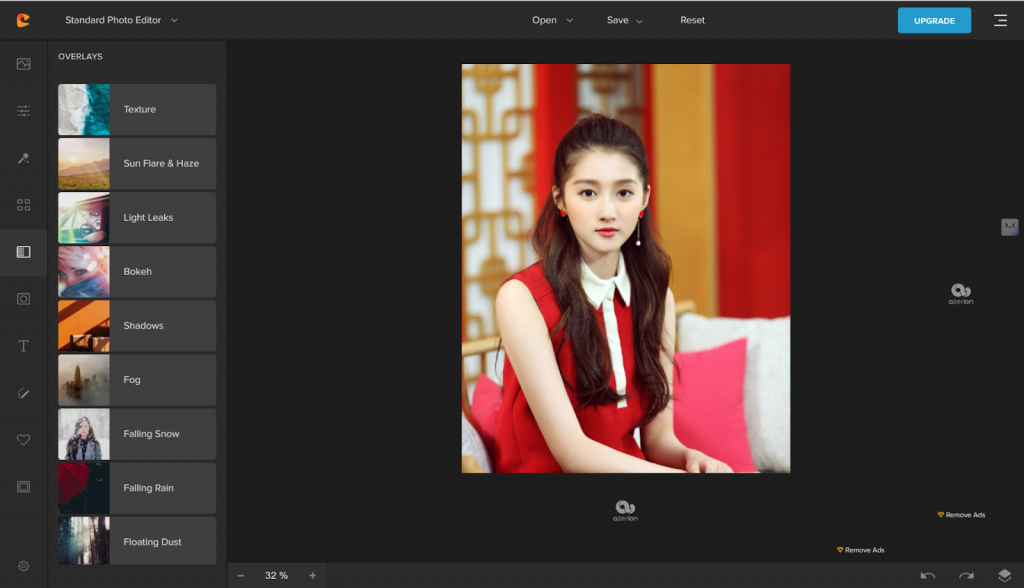Click the redo arrow
1024x588 pixels.
[x=966, y=575]
